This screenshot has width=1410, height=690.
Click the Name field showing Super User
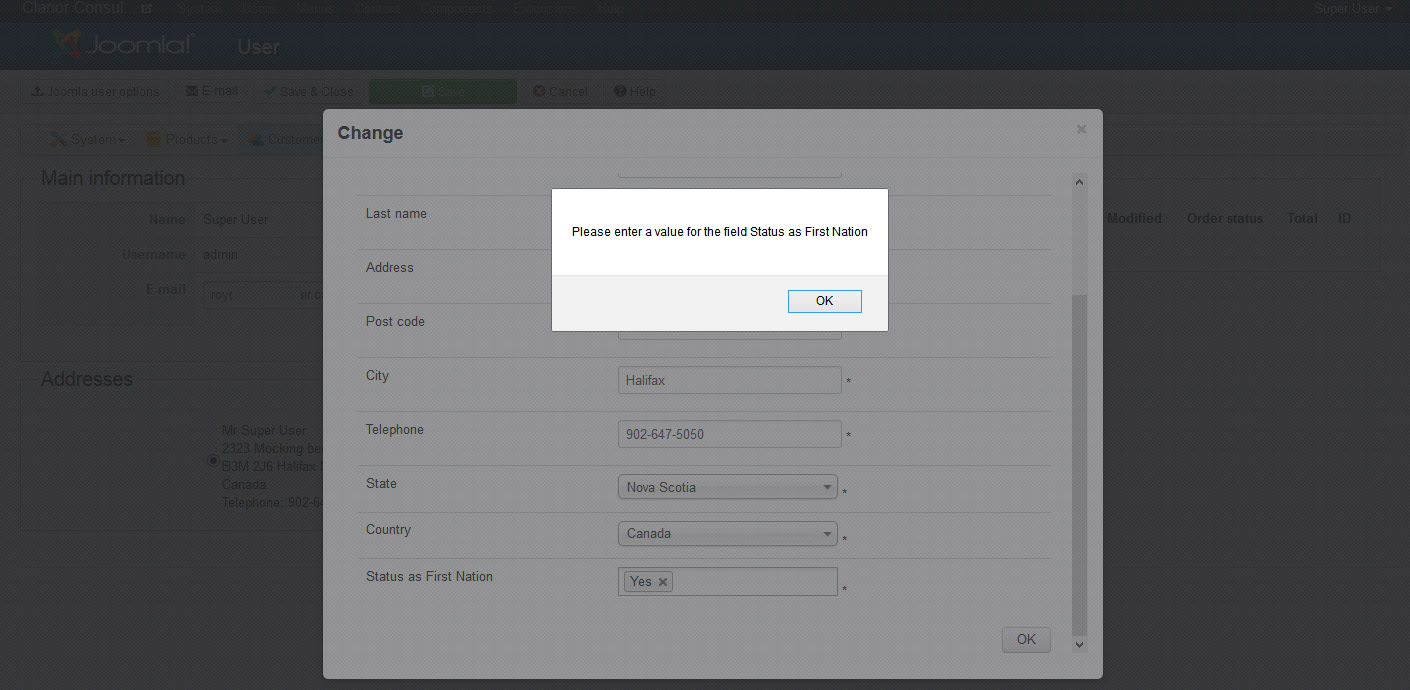235,219
